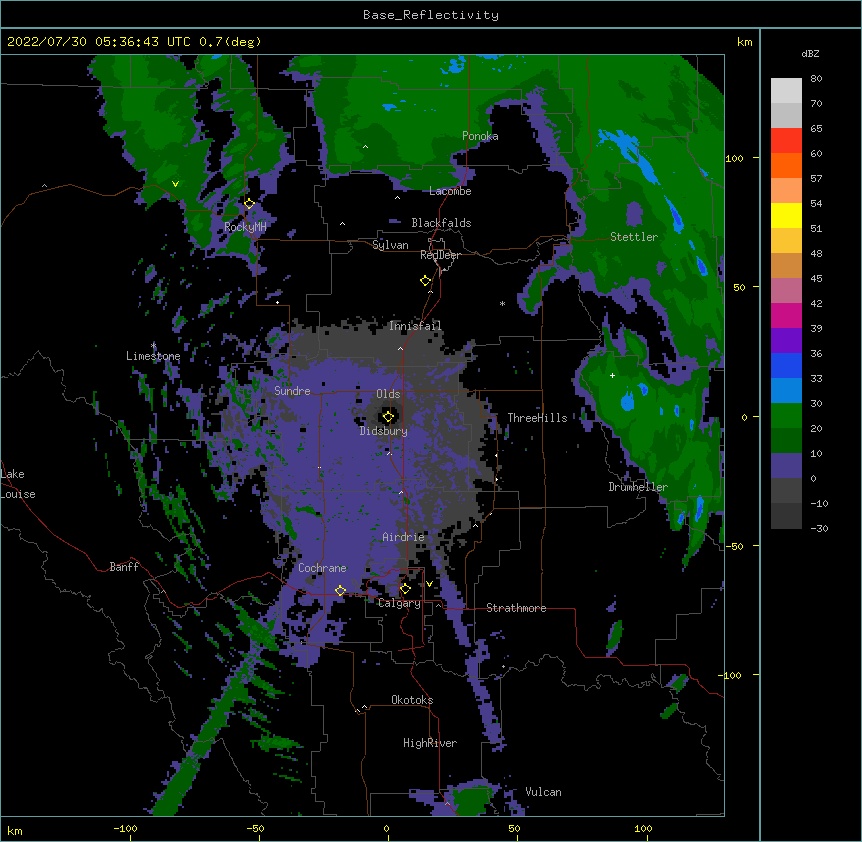Click the RedDeer city label

click(441, 255)
